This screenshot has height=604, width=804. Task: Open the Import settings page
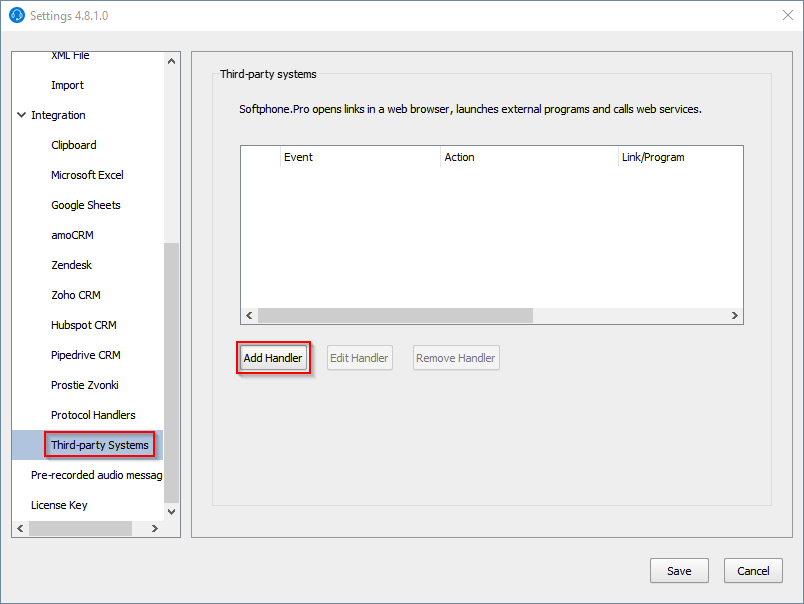tap(67, 85)
